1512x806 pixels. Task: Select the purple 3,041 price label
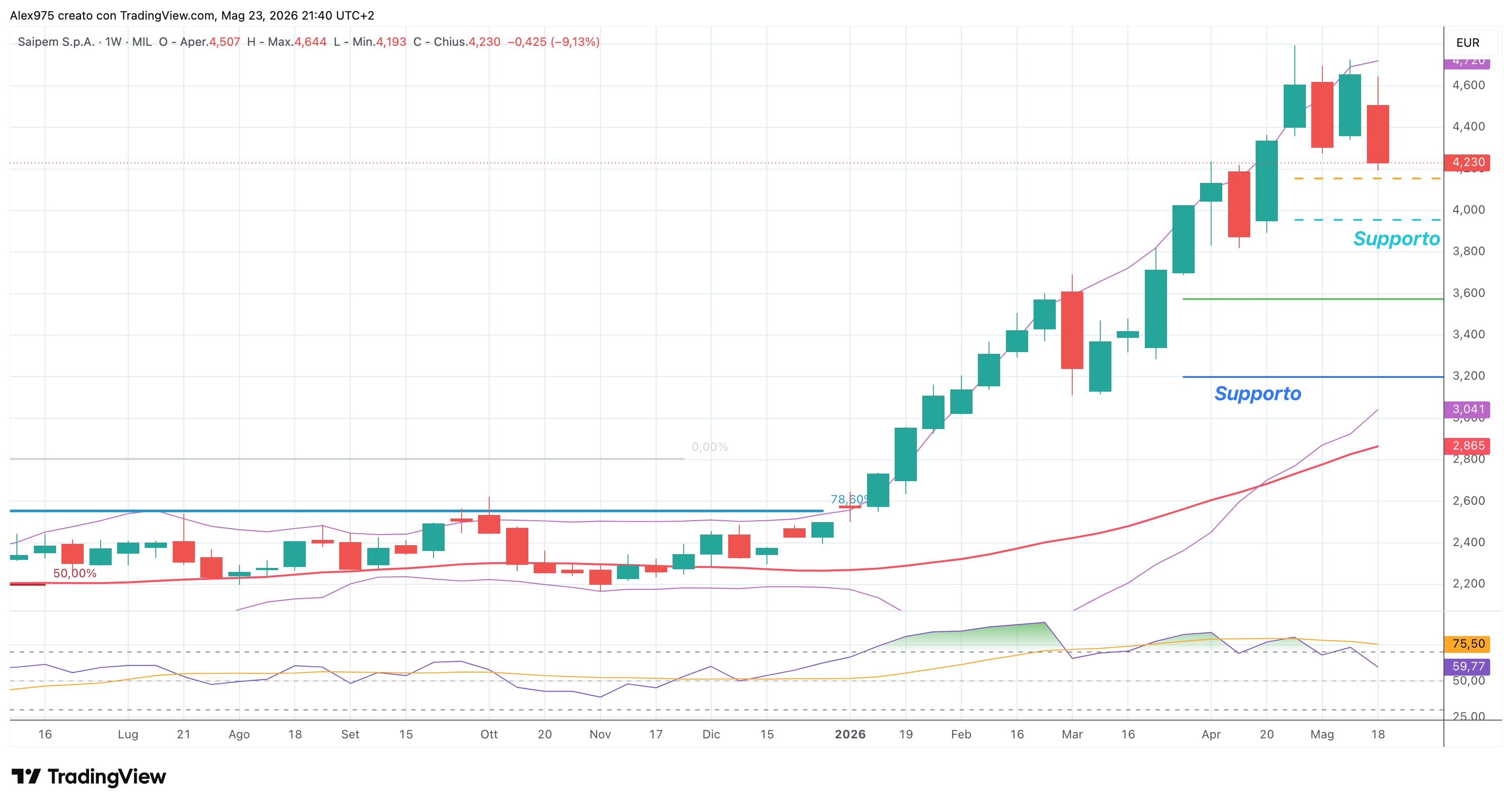coord(1467,409)
